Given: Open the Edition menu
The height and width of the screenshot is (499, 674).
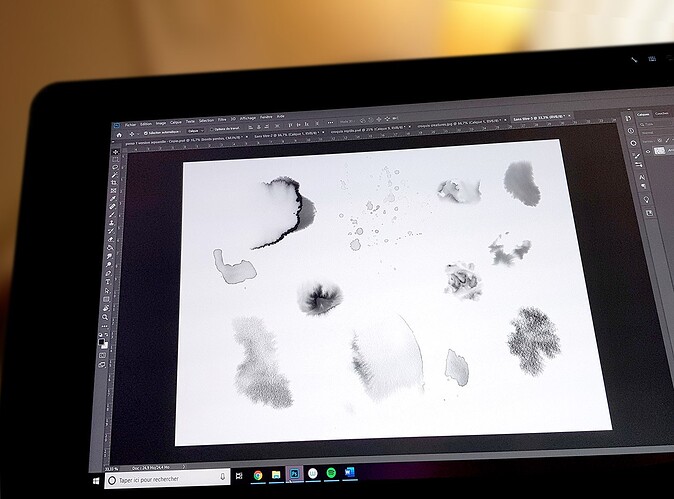Looking at the screenshot, I should [146, 124].
